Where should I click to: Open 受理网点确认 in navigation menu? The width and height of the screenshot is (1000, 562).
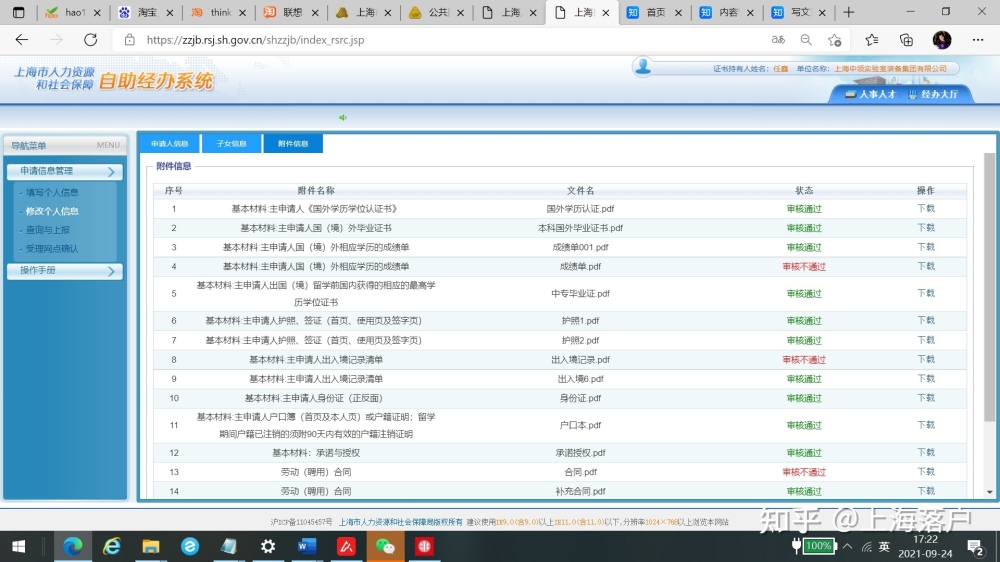point(52,249)
